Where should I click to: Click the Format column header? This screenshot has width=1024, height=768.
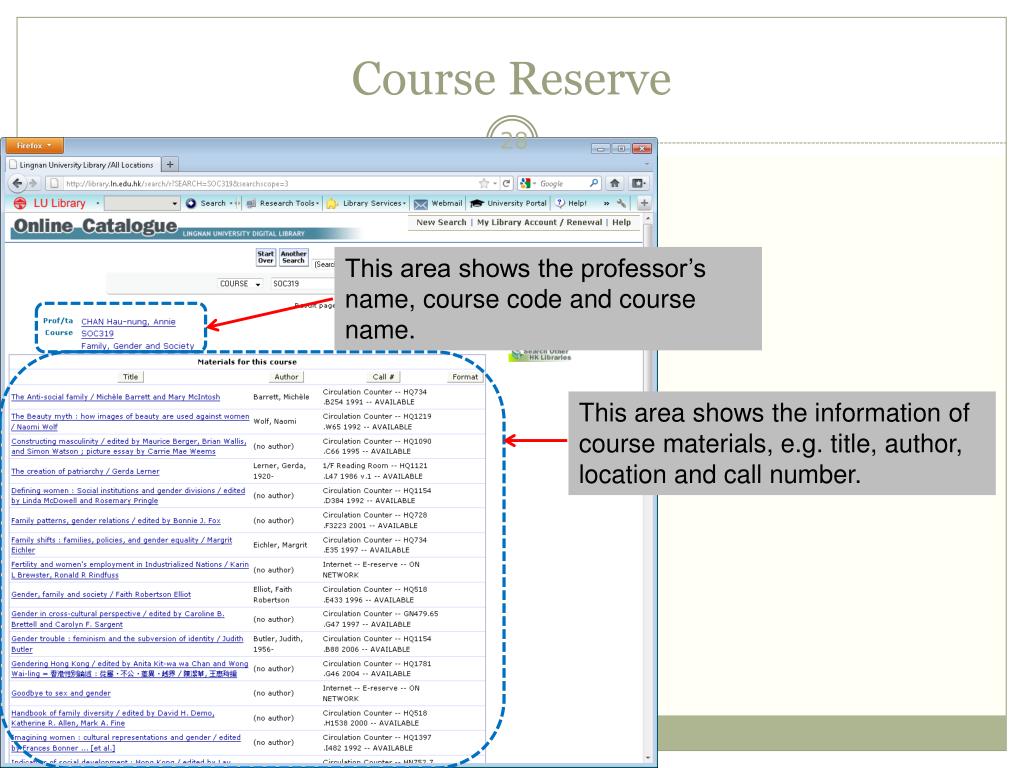tap(465, 377)
